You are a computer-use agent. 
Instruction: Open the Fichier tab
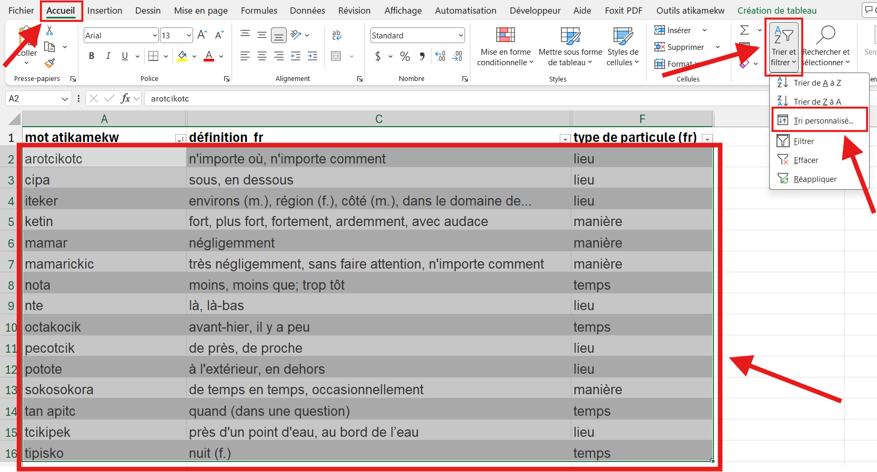click(21, 10)
